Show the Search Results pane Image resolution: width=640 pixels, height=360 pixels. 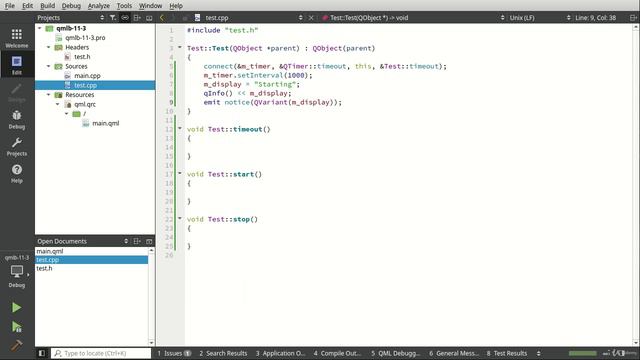[223, 353]
